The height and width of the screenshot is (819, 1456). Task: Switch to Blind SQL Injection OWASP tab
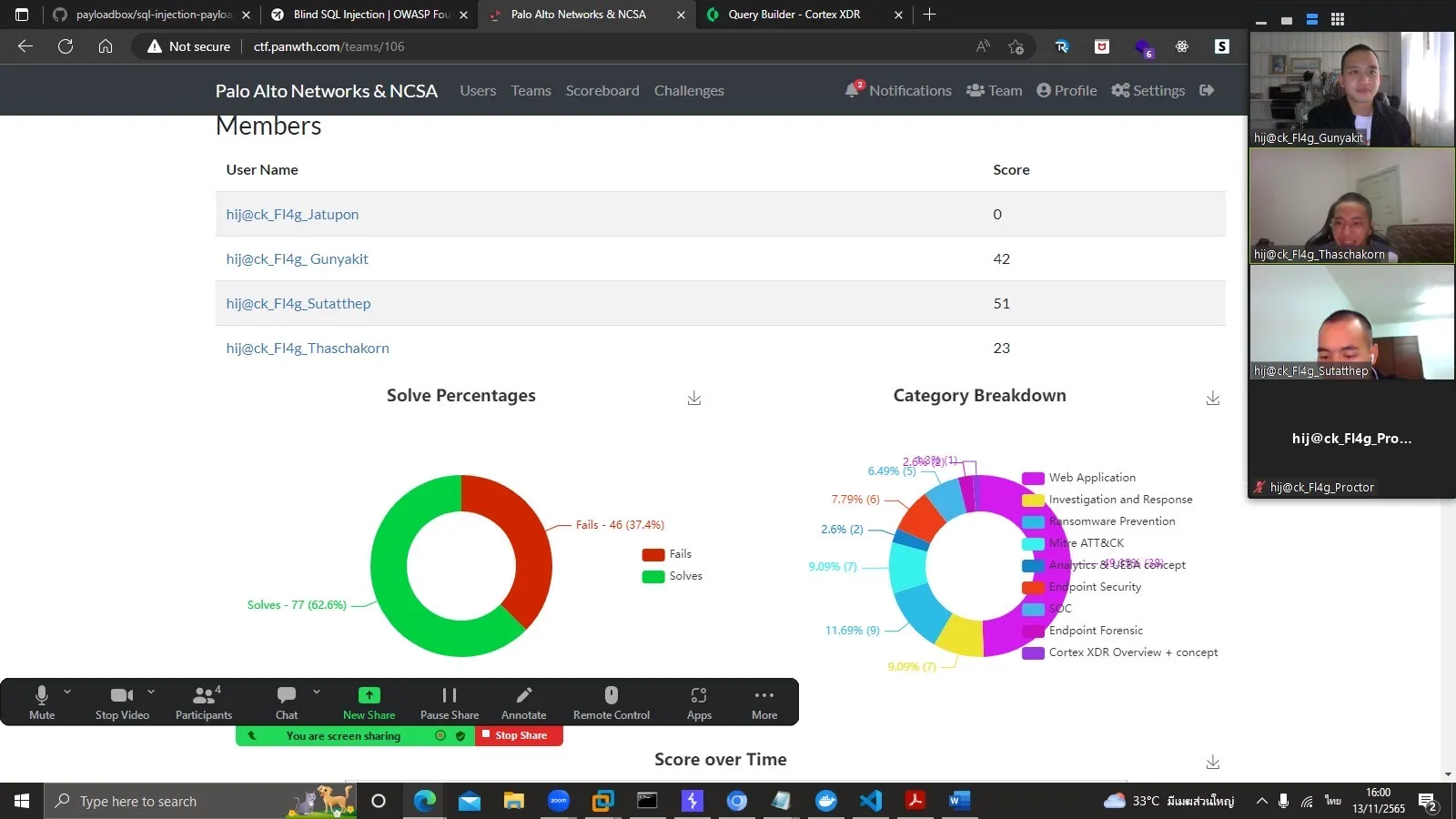pos(369,15)
